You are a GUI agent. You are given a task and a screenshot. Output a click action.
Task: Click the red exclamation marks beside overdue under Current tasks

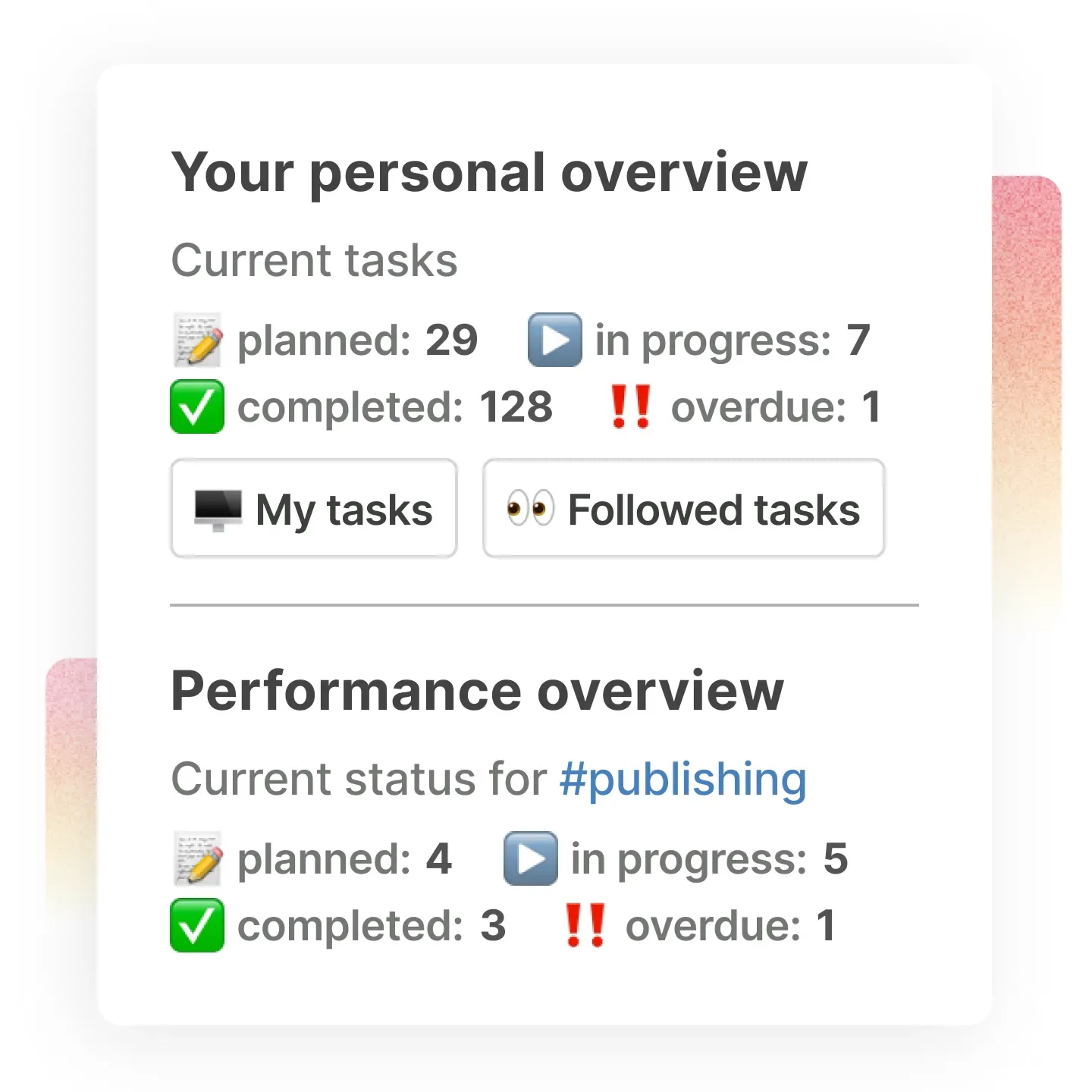point(630,407)
